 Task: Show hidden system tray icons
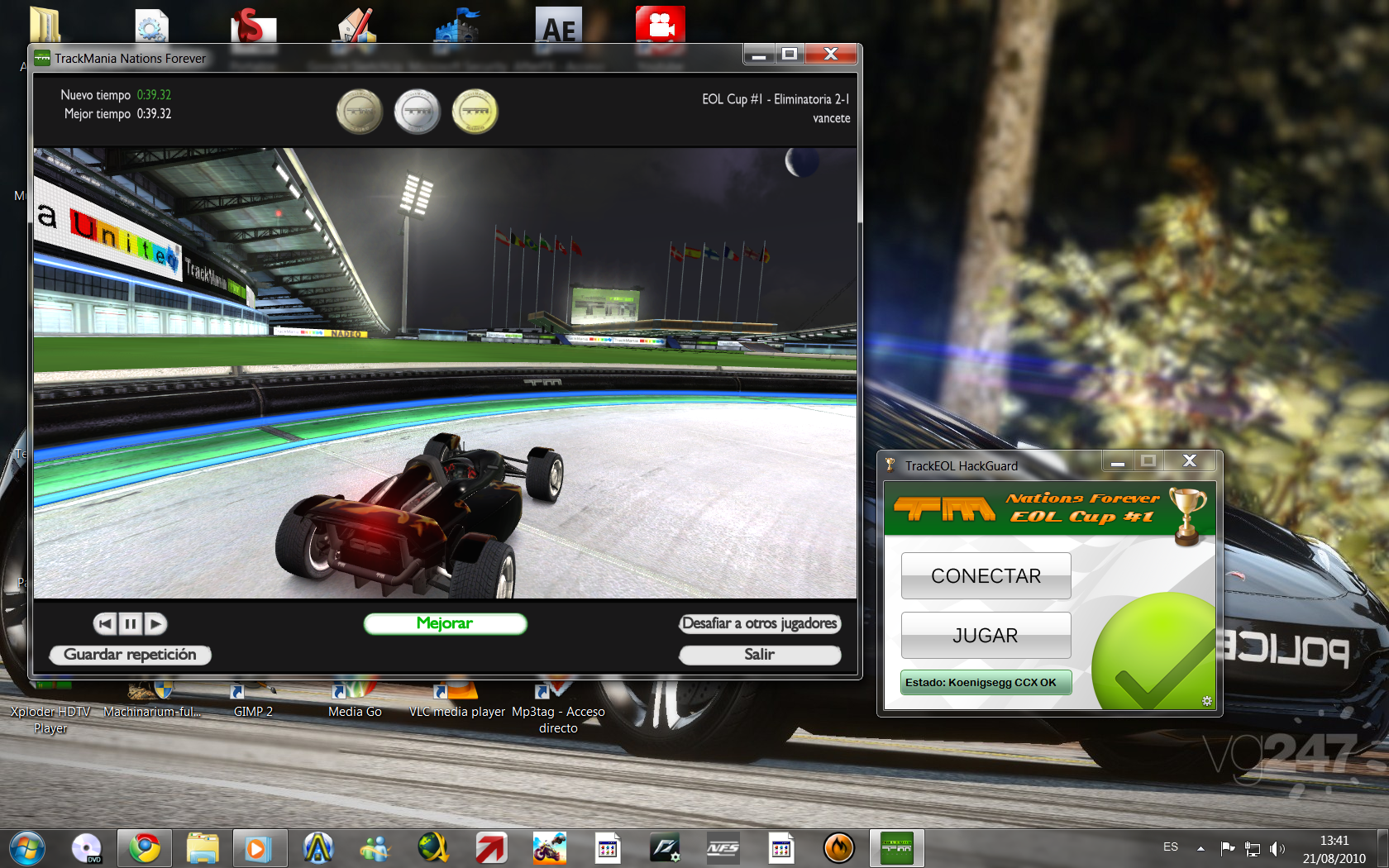click(1200, 848)
